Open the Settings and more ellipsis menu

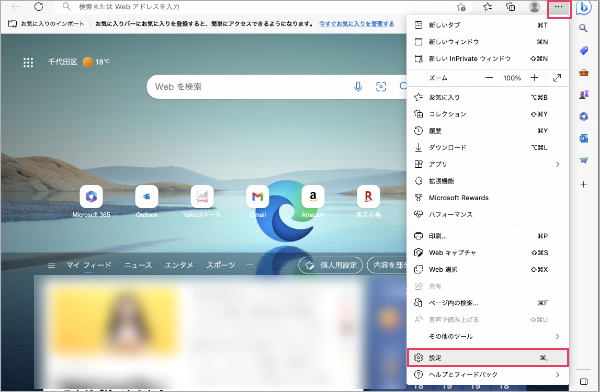[559, 7]
